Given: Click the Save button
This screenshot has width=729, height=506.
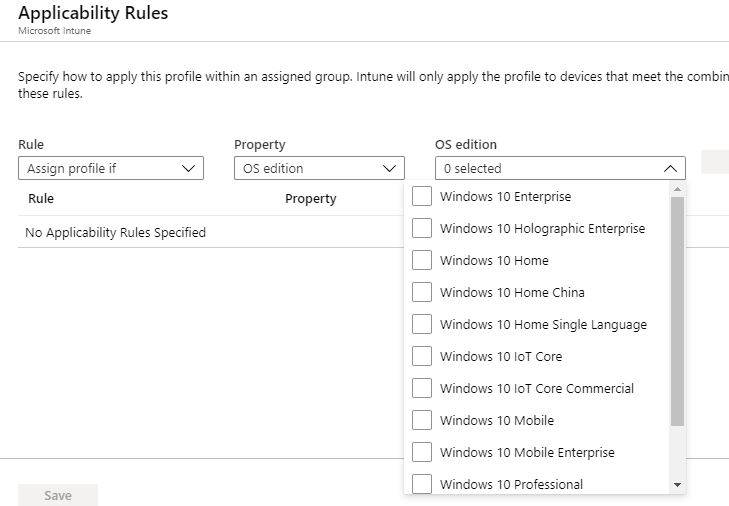Looking at the screenshot, I should tap(58, 495).
